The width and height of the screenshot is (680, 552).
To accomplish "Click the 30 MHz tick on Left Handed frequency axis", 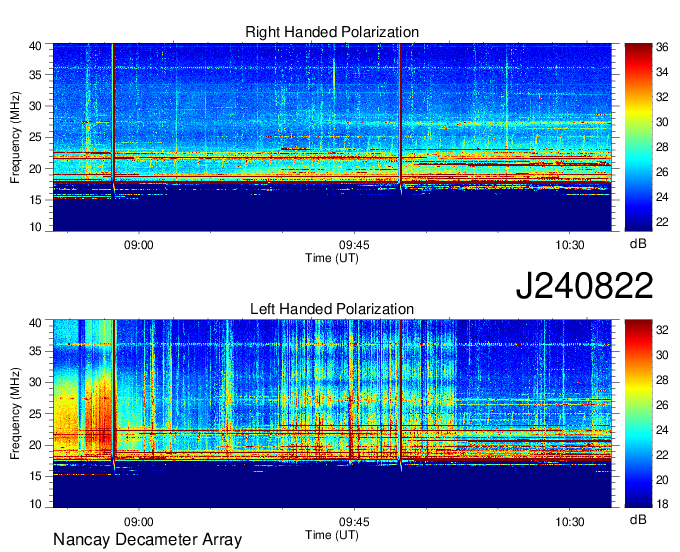I will 35,382.
